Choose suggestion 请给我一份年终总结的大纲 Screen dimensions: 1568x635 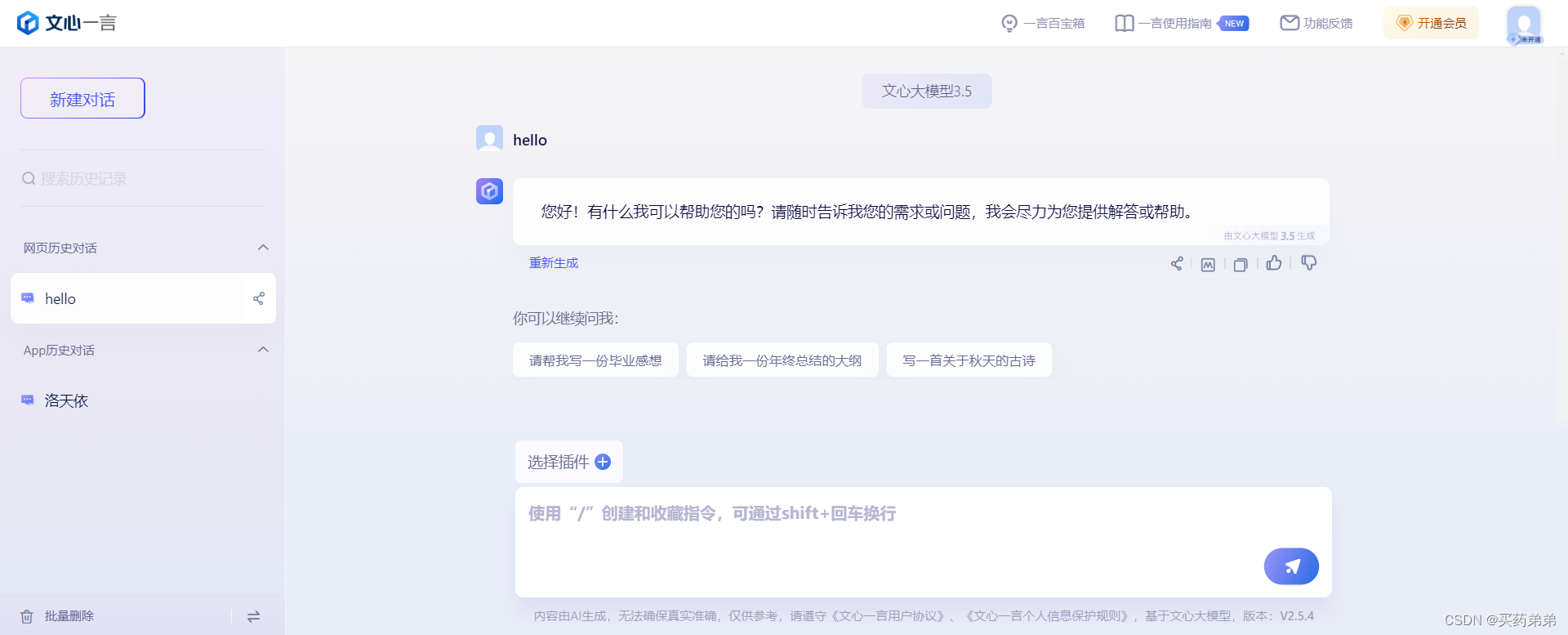tap(782, 360)
